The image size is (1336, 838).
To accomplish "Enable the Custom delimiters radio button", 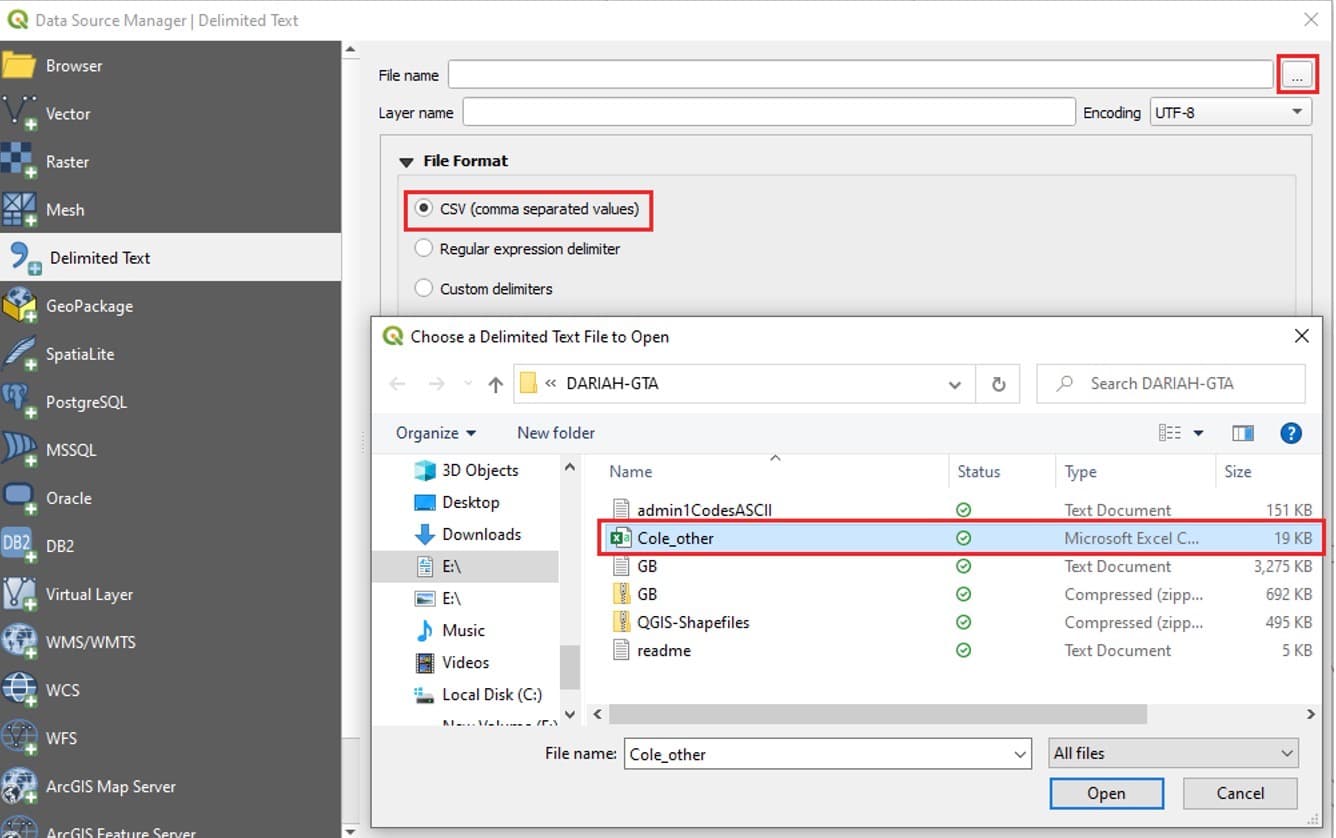I will (x=424, y=289).
